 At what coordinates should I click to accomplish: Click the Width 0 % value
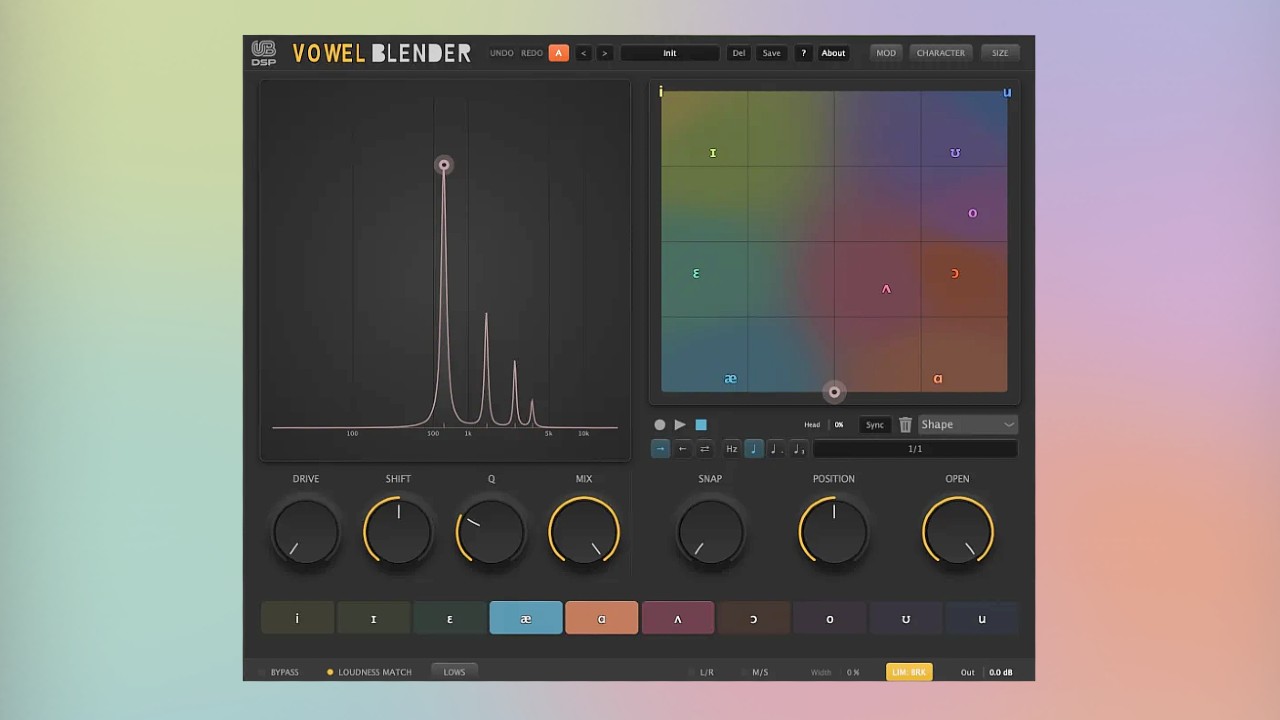tap(853, 672)
